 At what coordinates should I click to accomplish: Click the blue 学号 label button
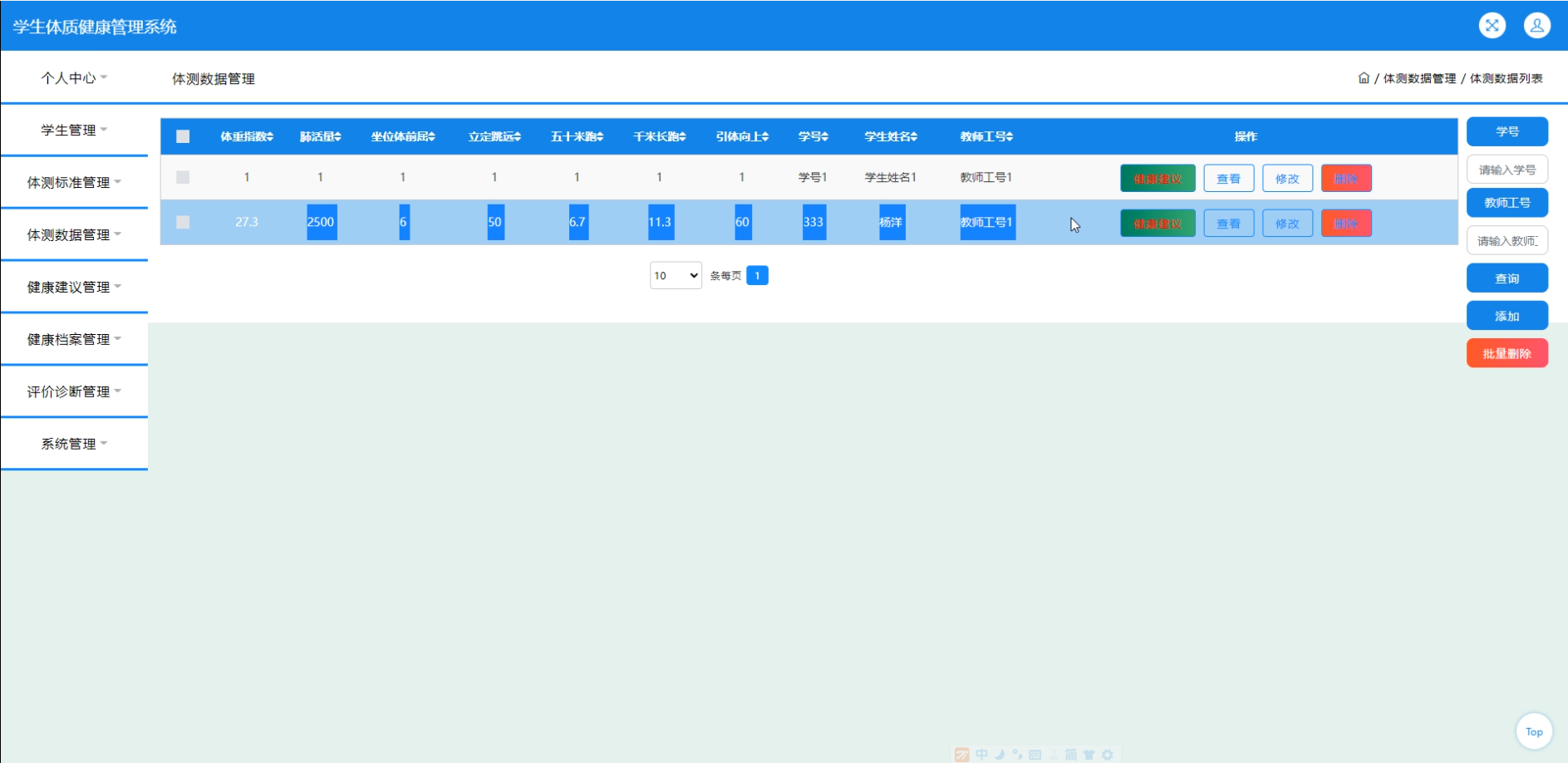click(1507, 131)
